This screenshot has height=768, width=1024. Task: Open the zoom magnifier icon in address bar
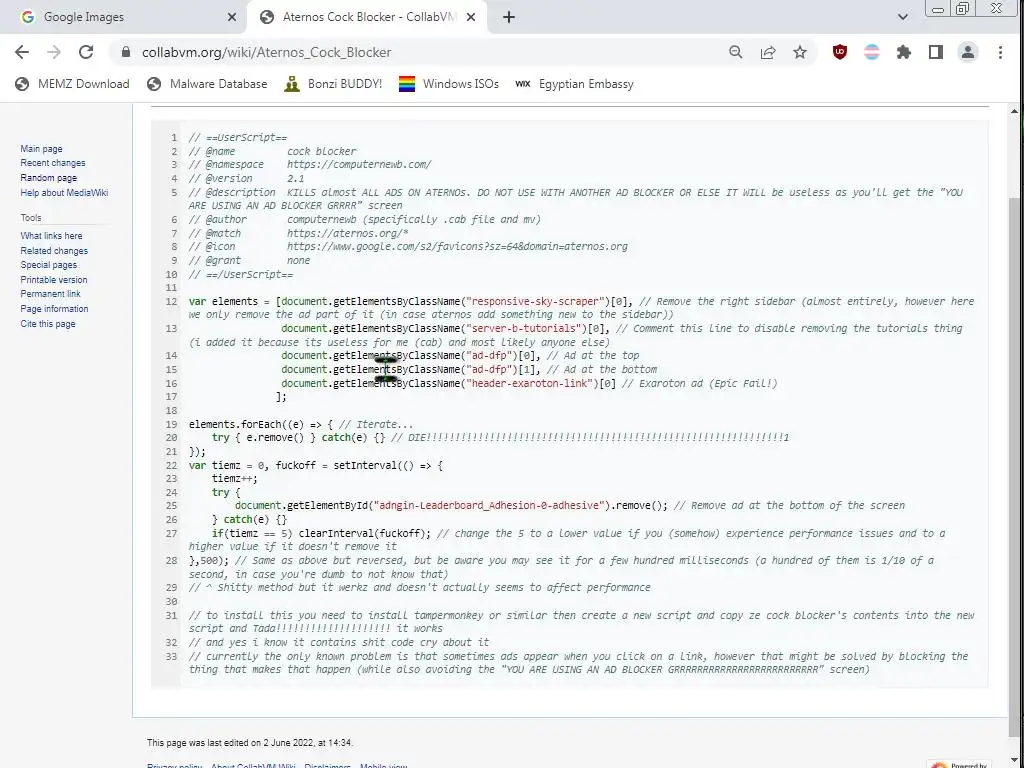tap(736, 52)
